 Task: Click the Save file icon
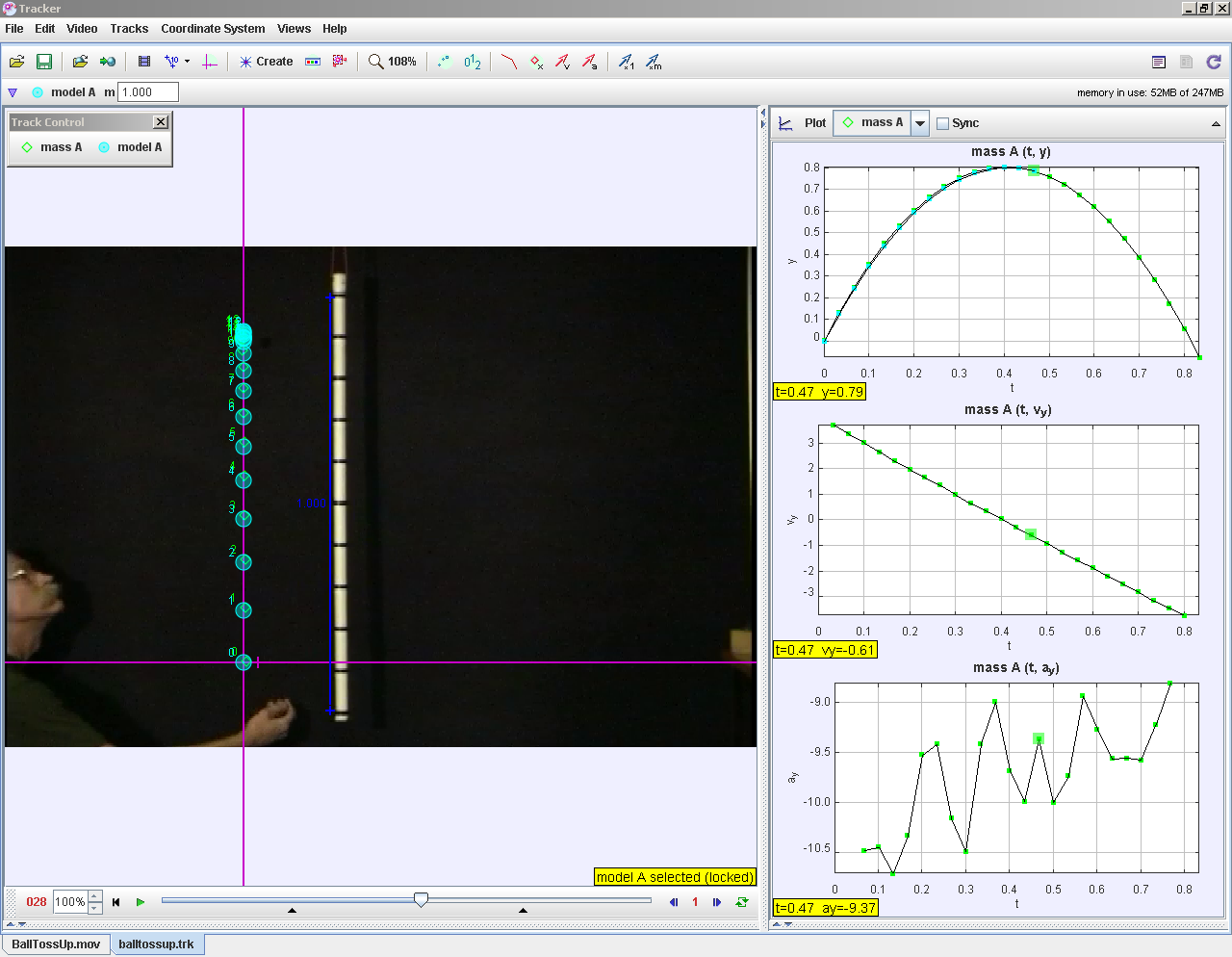pos(44,62)
